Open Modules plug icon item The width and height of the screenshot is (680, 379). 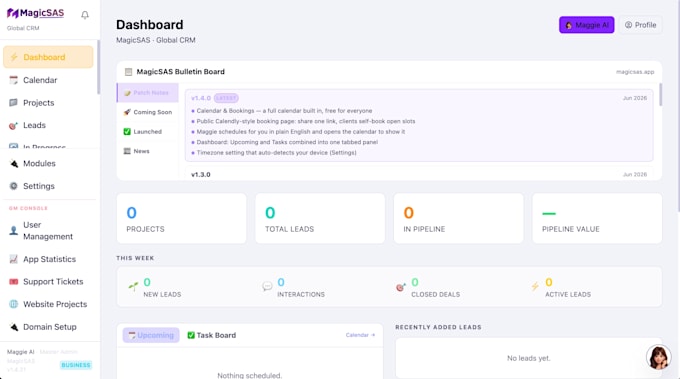48,163
